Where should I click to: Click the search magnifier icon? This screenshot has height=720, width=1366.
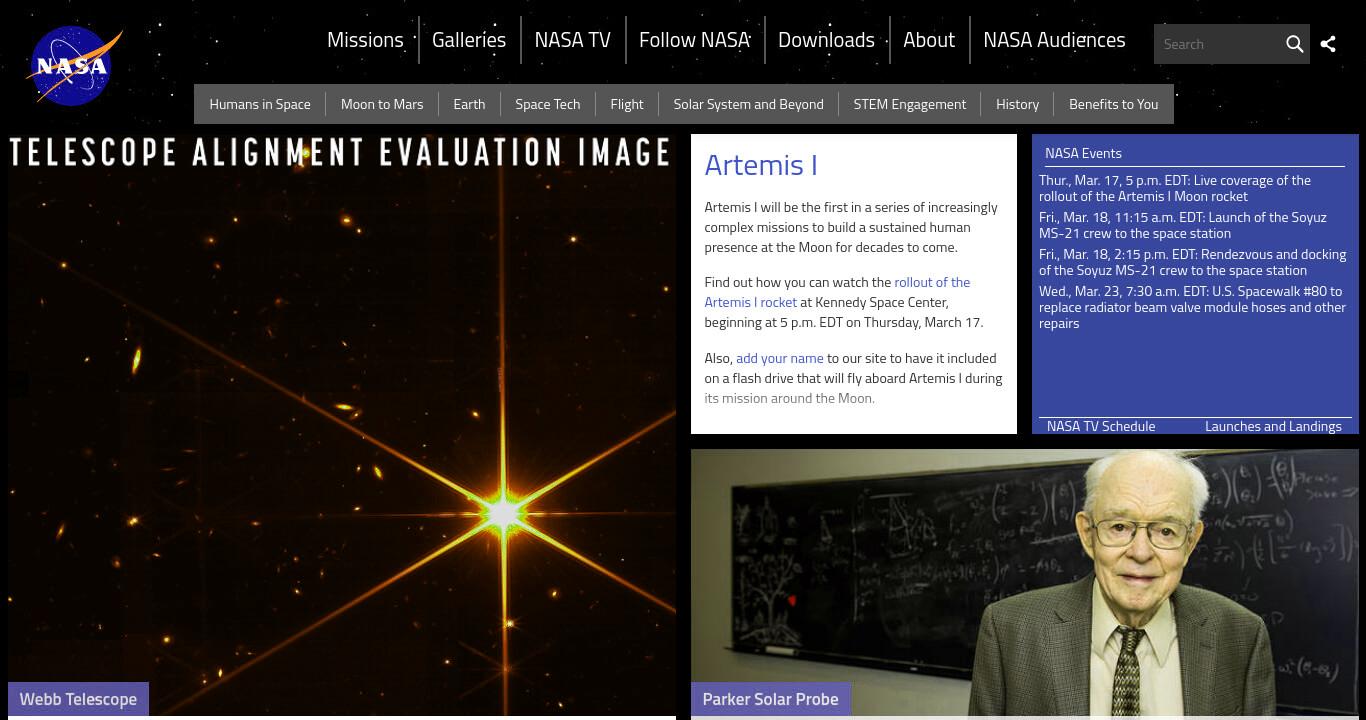[1294, 44]
